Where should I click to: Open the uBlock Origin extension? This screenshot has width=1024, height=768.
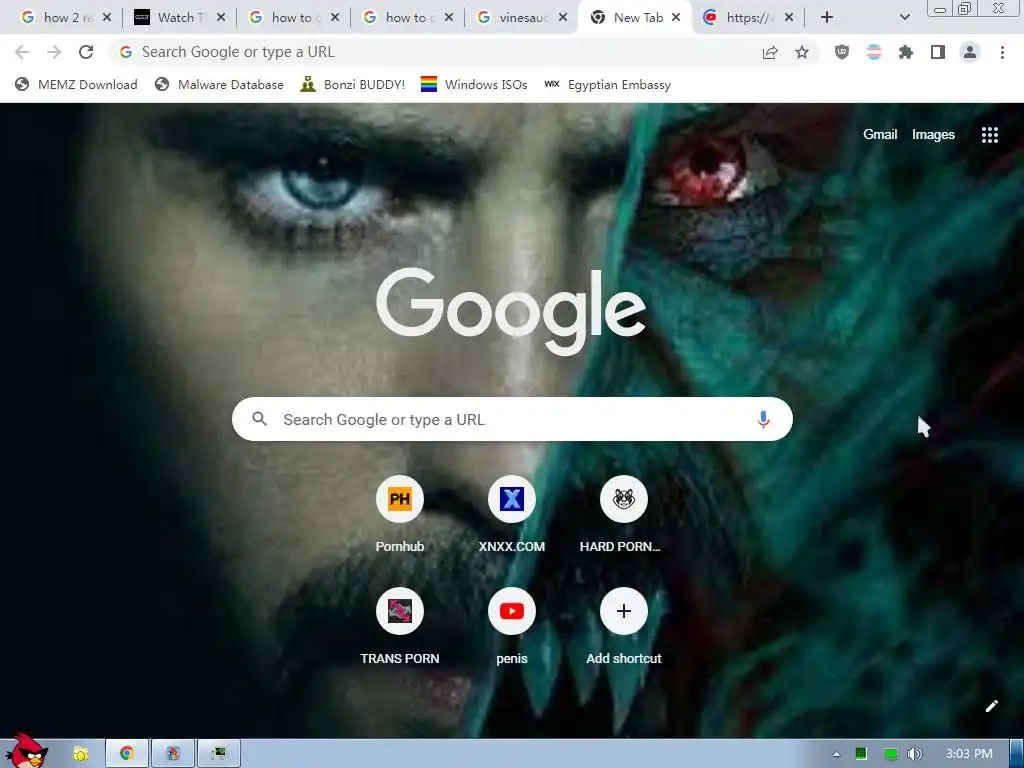pos(842,52)
